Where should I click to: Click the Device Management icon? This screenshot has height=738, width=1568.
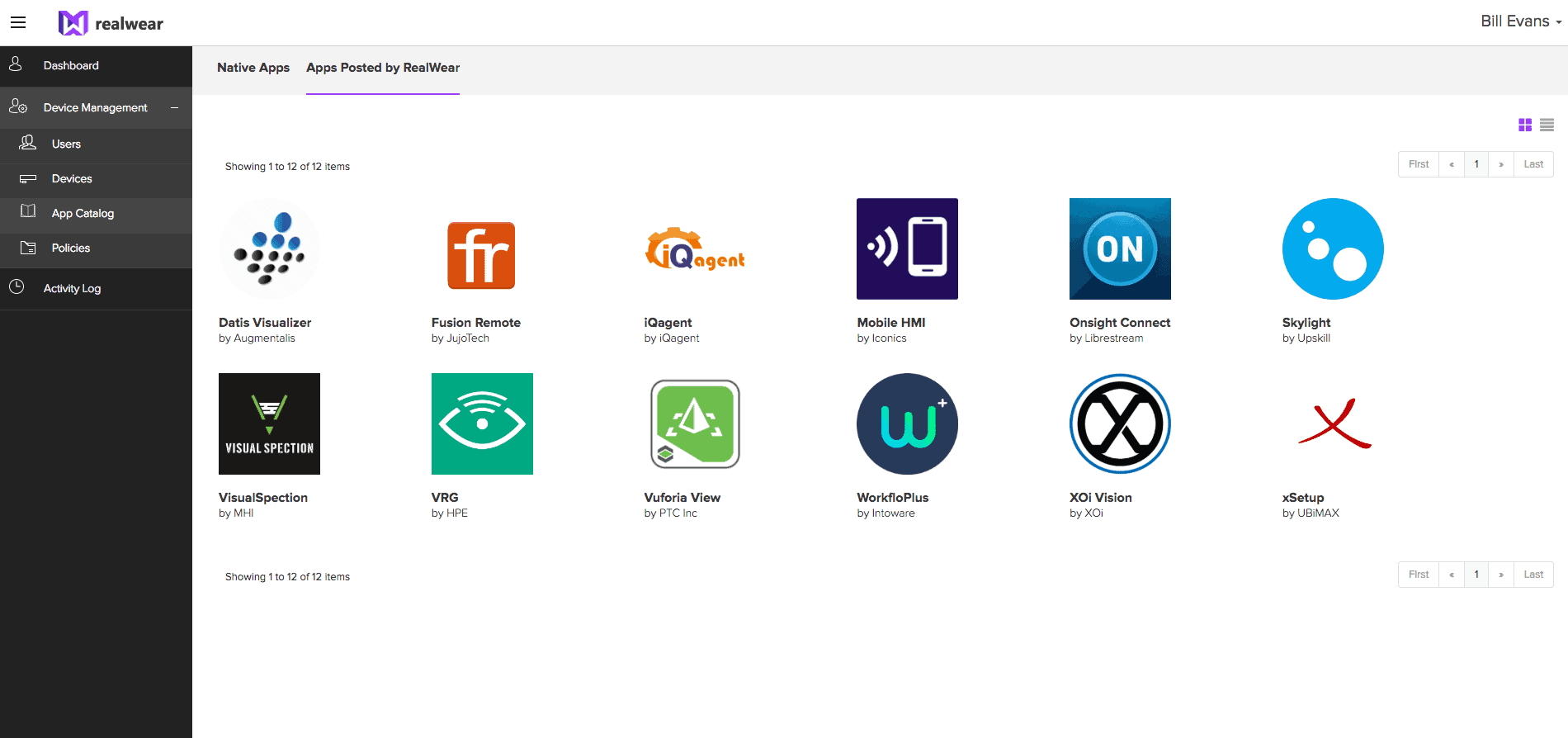pyautogui.click(x=18, y=106)
